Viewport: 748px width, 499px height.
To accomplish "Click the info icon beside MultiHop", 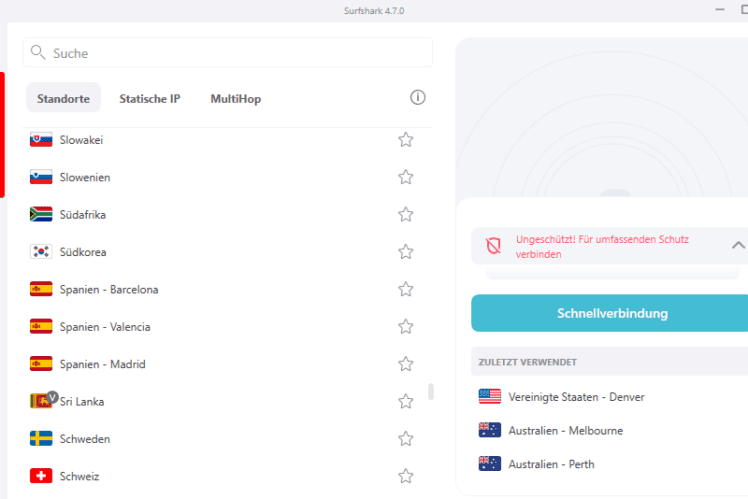I will pyautogui.click(x=417, y=97).
